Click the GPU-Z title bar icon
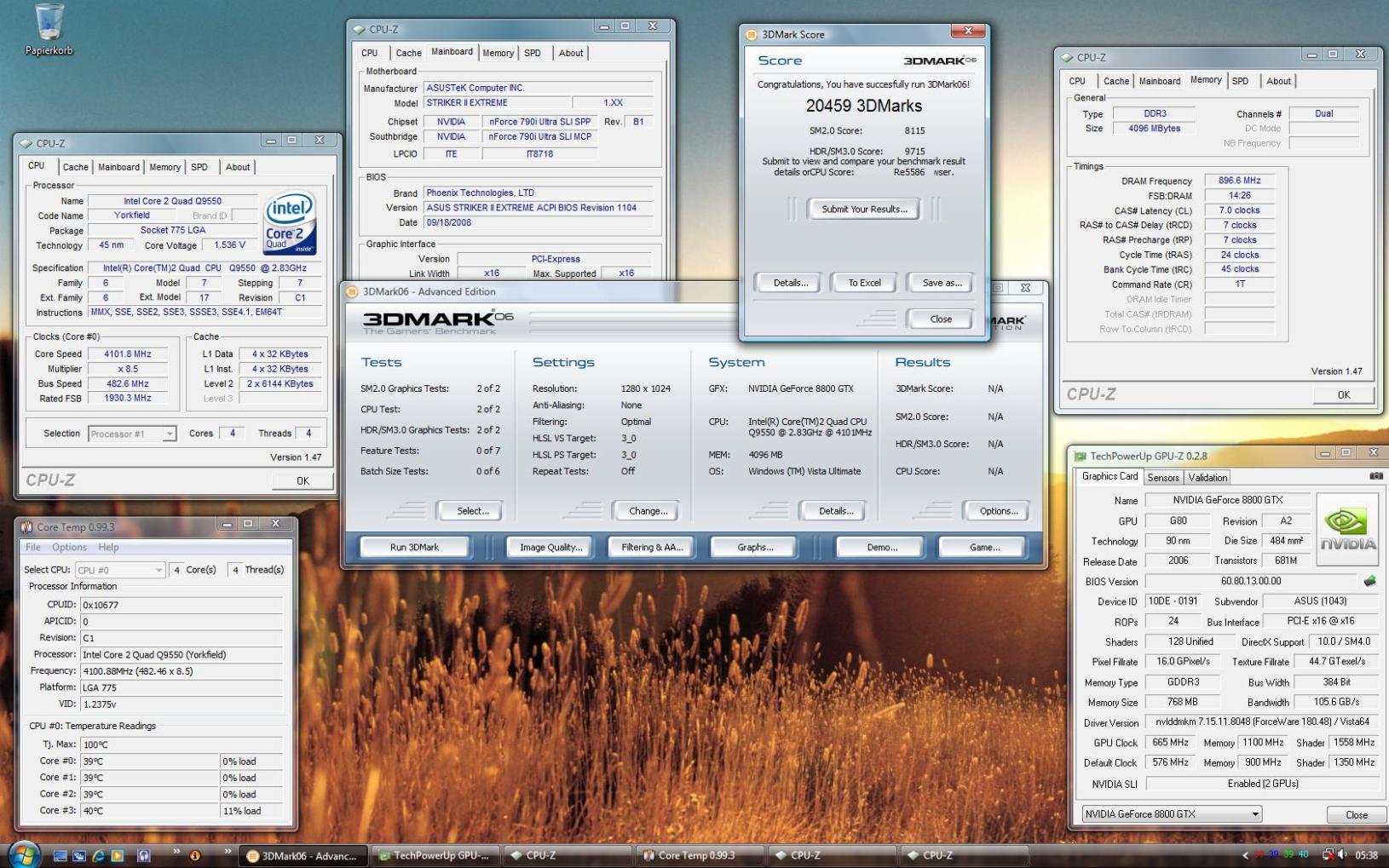This screenshot has height=868, width=1389. tap(1080, 456)
